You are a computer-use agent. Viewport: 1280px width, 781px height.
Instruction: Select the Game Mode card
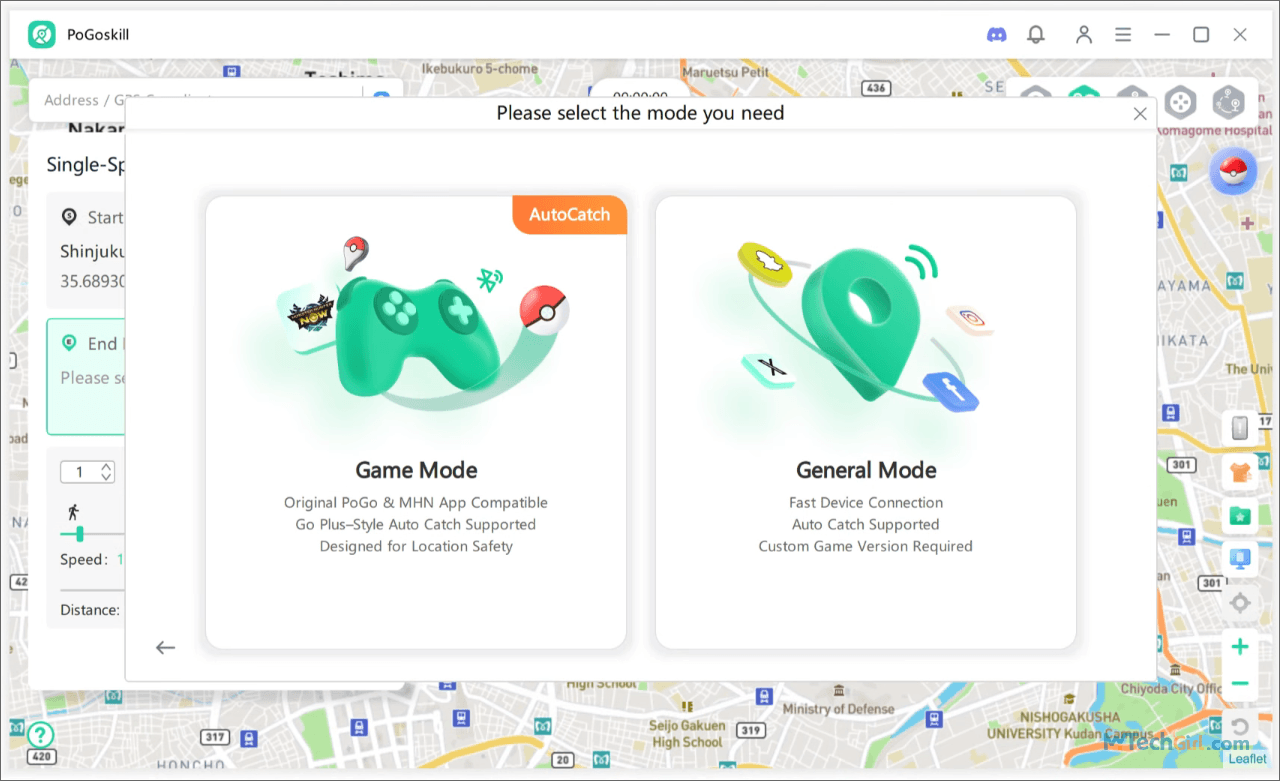click(416, 422)
